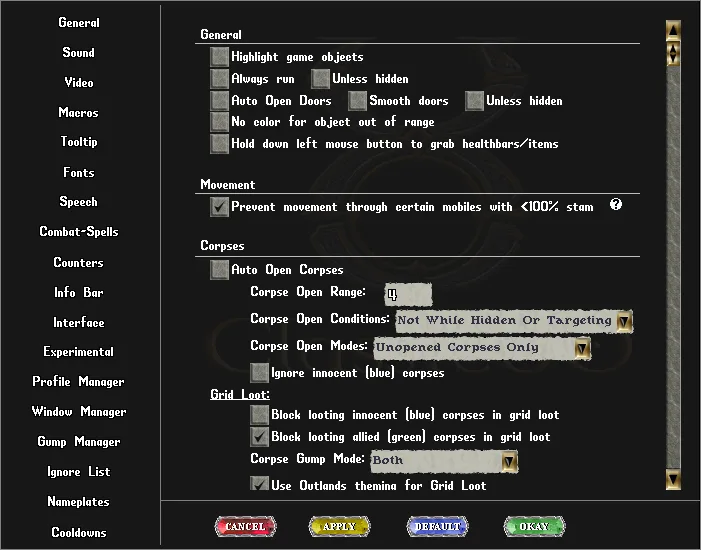The width and height of the screenshot is (701, 550).
Task: Toggle Hold down left mouse button checkbox
Action: point(220,144)
